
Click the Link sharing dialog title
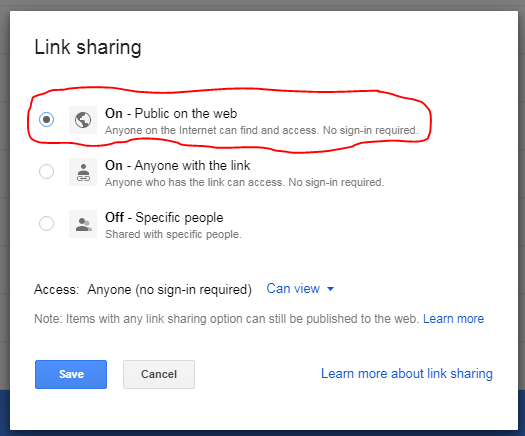(x=88, y=47)
